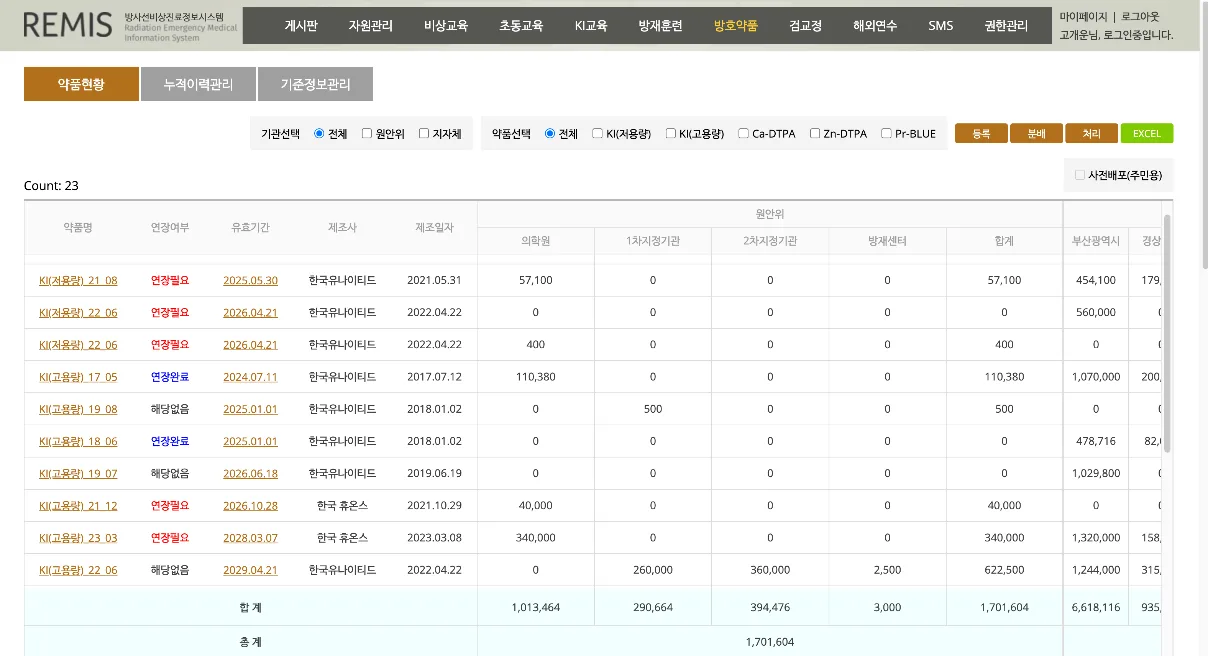This screenshot has height=656, width=1208.
Task: Check the Ca-DTPA filter
Action: (x=743, y=133)
